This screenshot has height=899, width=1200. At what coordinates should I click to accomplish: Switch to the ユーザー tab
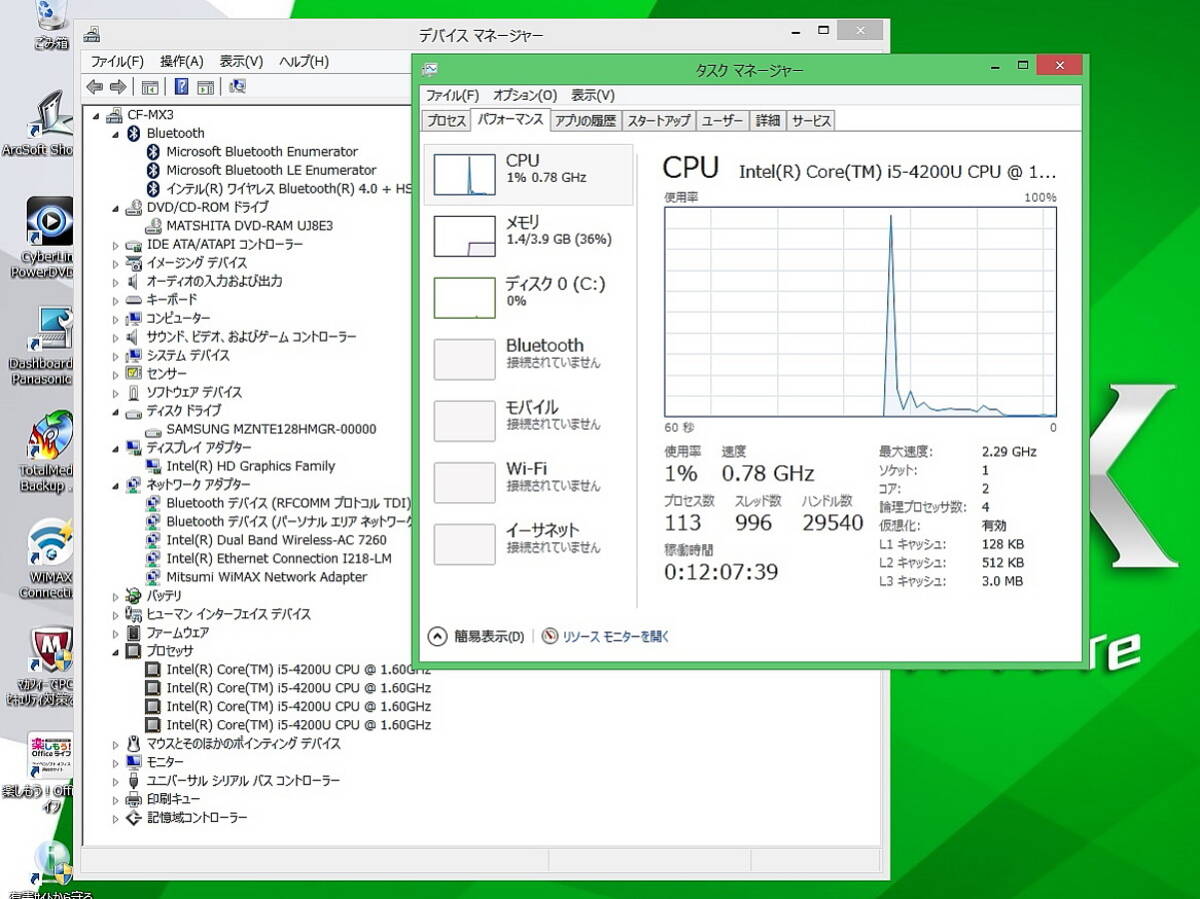722,121
